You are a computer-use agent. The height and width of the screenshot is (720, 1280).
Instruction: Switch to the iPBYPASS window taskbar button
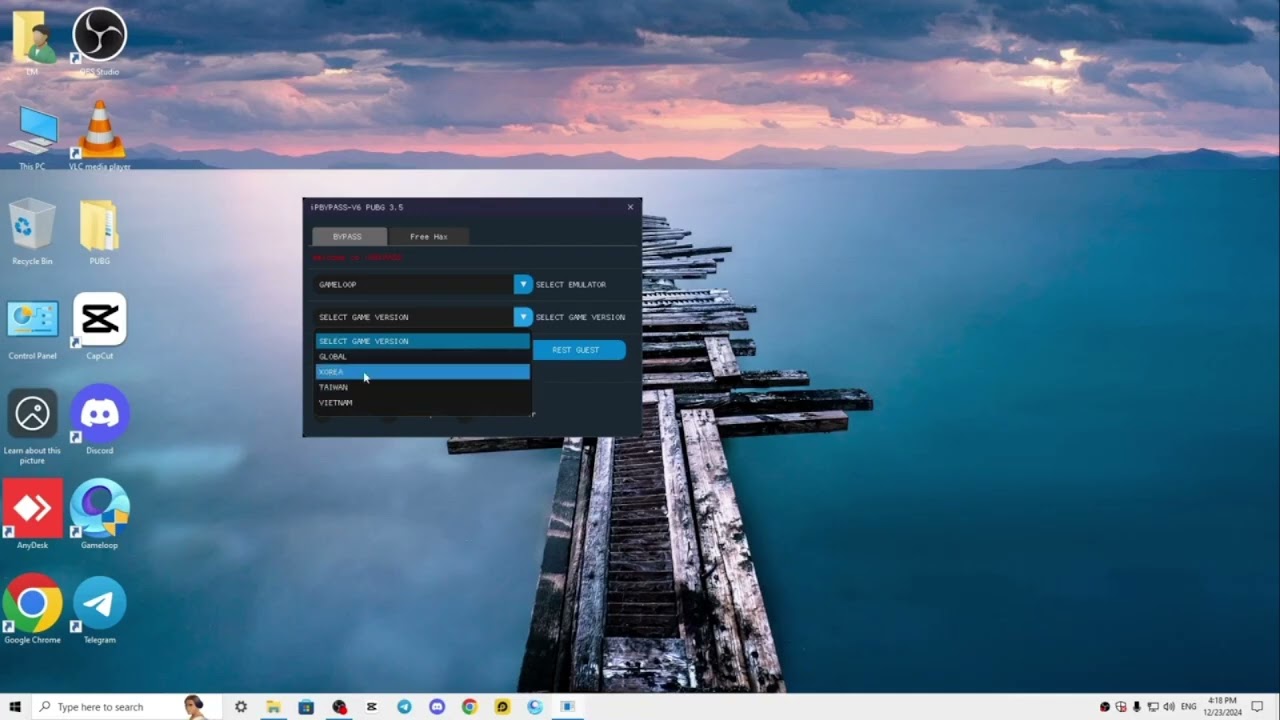tap(567, 707)
